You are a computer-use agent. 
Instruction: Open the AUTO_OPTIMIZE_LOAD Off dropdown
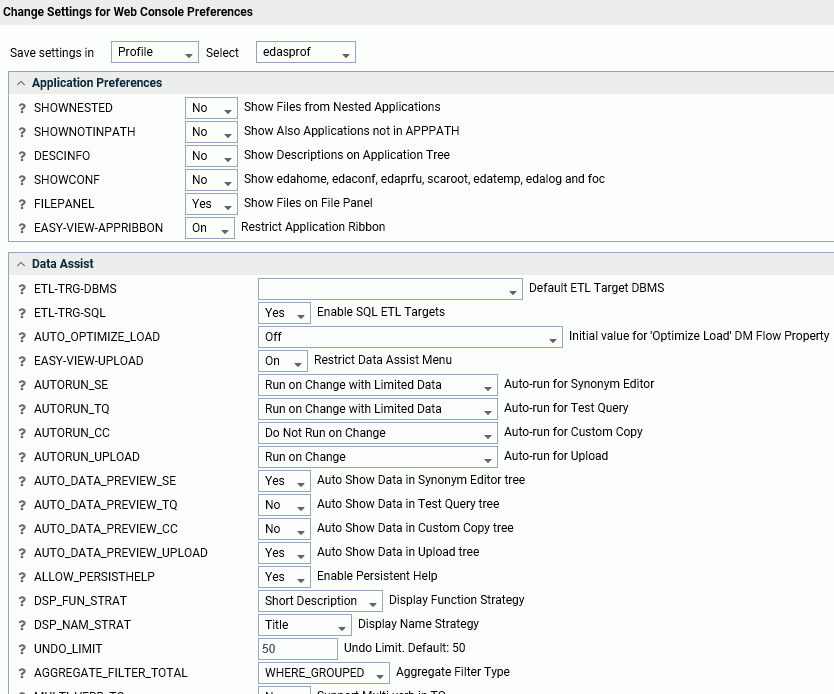click(x=410, y=337)
